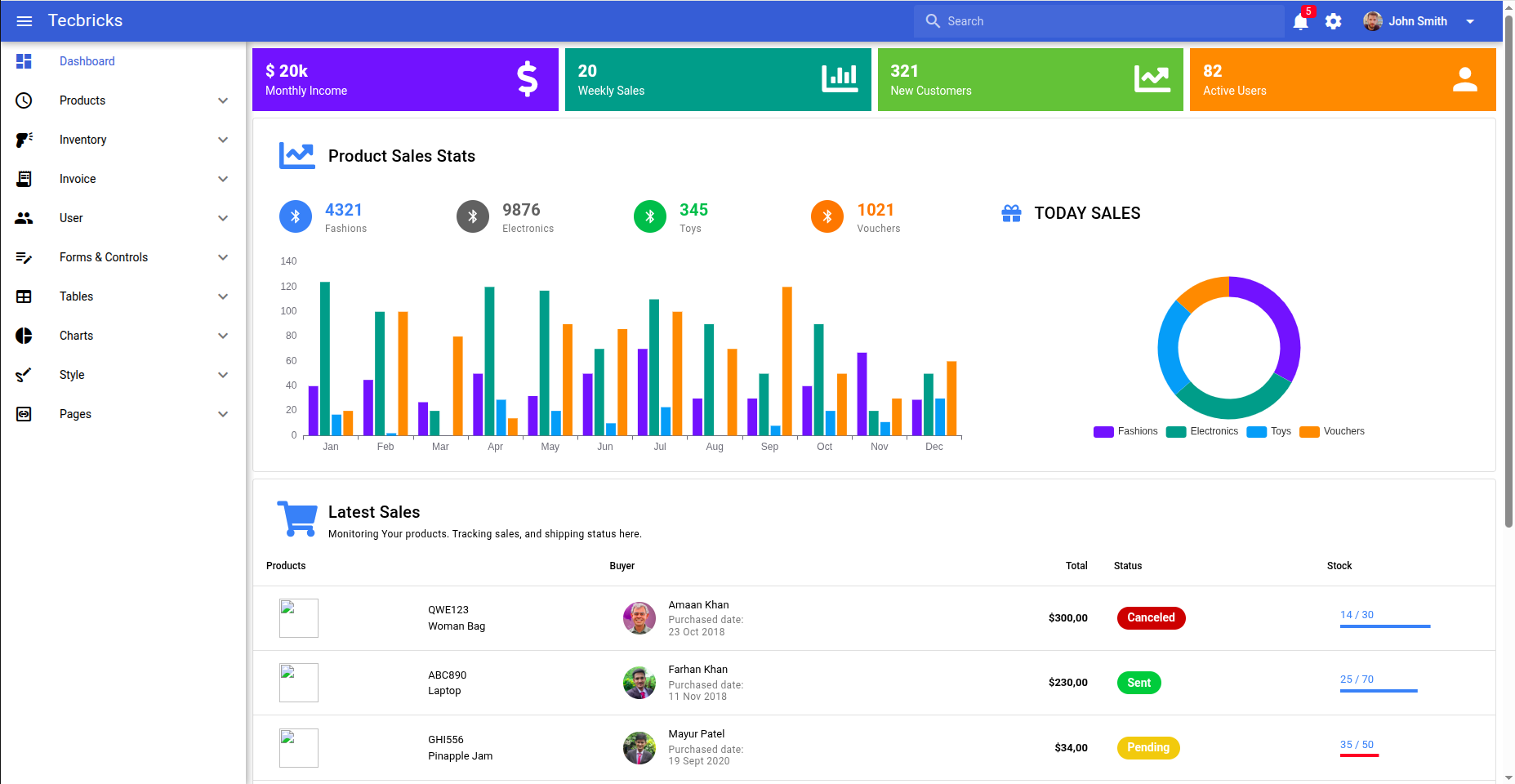Click the Tables grid icon in the sidebar
Image resolution: width=1515 pixels, height=784 pixels.
24,296
